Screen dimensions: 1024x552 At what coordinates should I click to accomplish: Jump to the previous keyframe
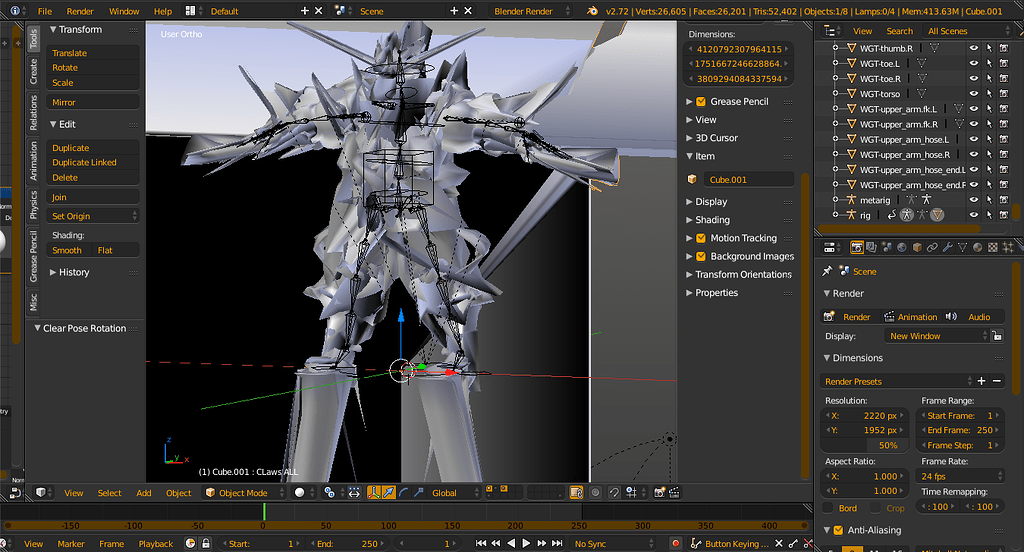[496, 544]
